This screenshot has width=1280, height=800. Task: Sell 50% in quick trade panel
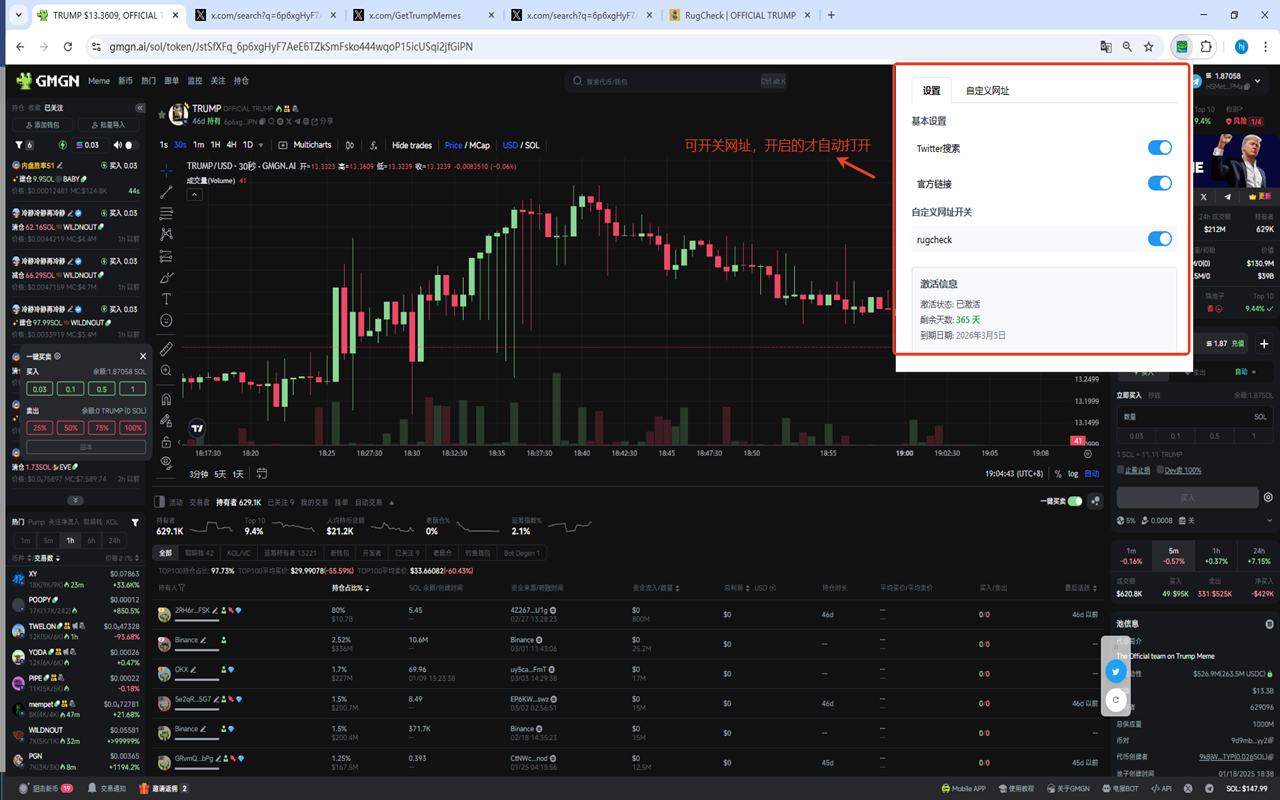[x=70, y=428]
